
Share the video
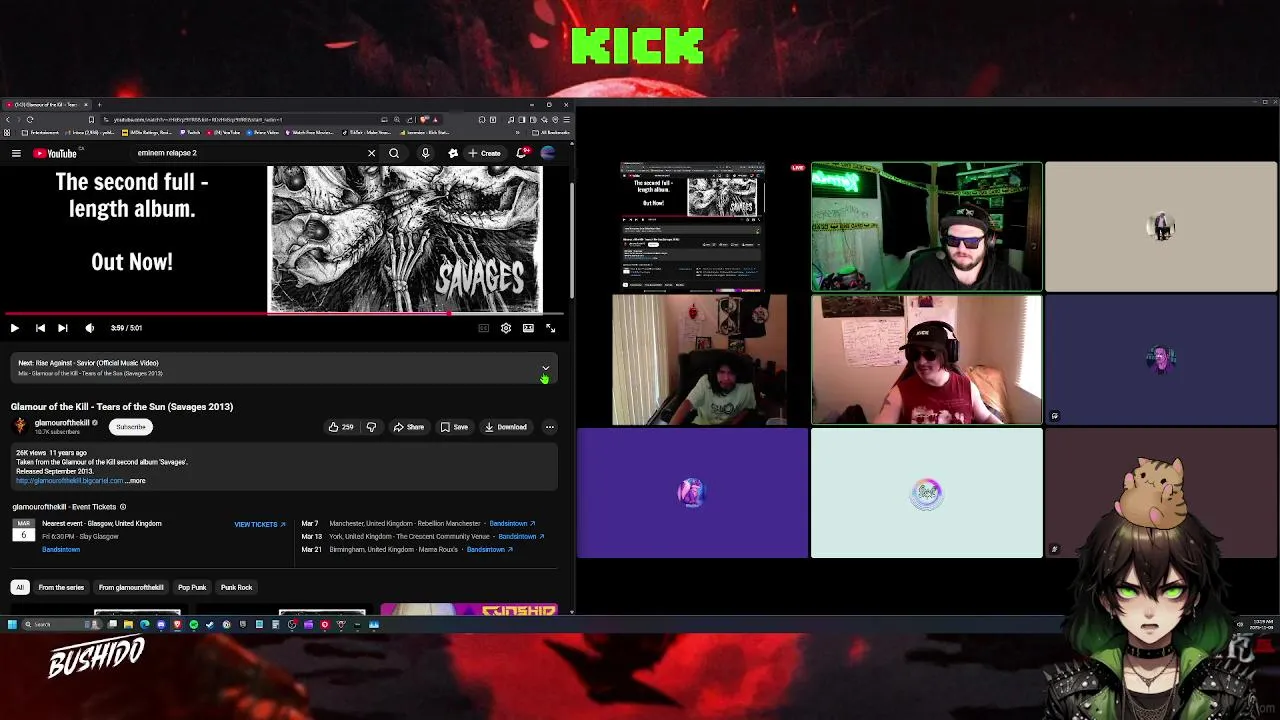pyautogui.click(x=408, y=427)
